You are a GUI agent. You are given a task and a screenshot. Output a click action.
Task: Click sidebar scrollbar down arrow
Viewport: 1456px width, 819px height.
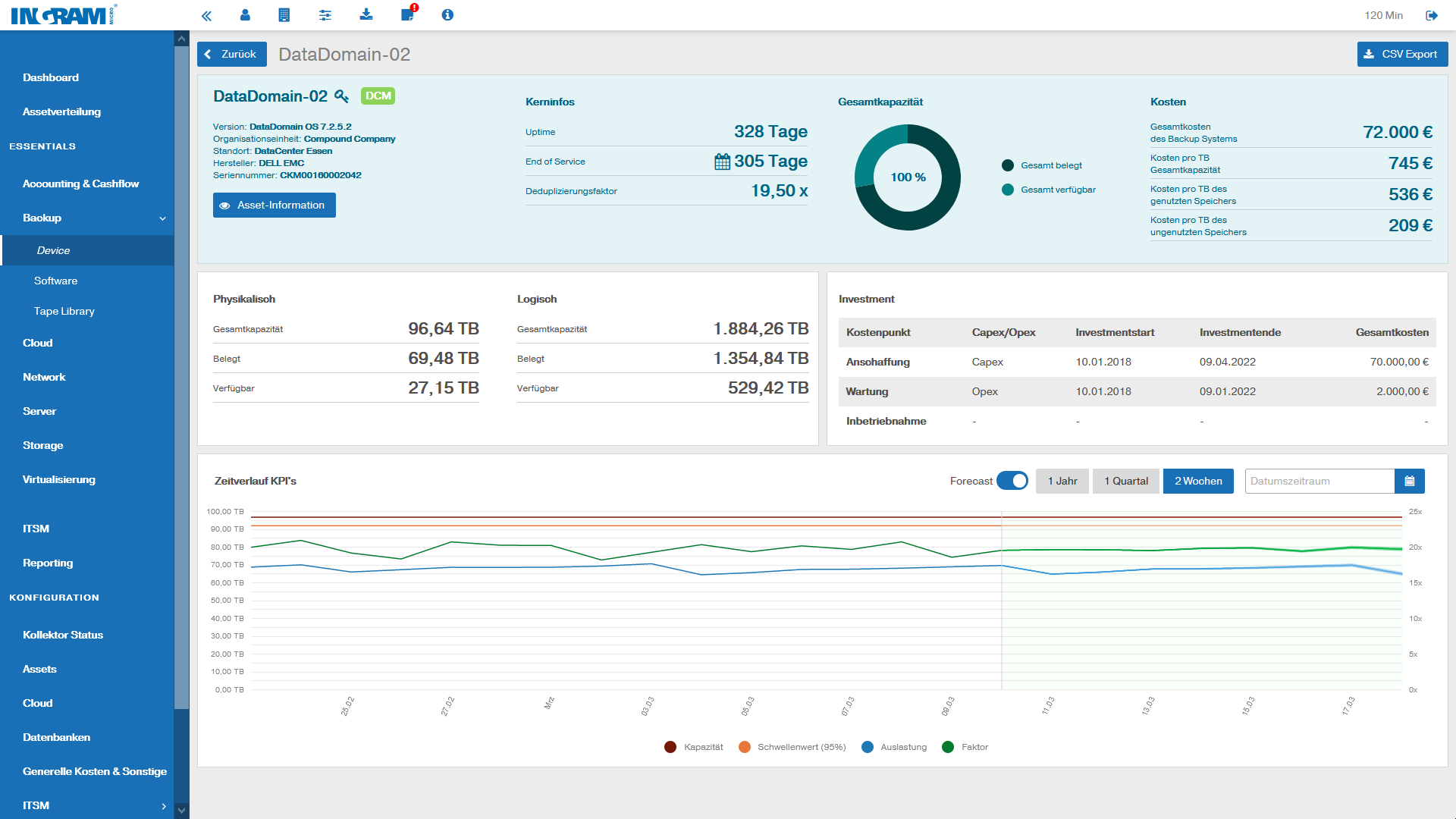181,811
